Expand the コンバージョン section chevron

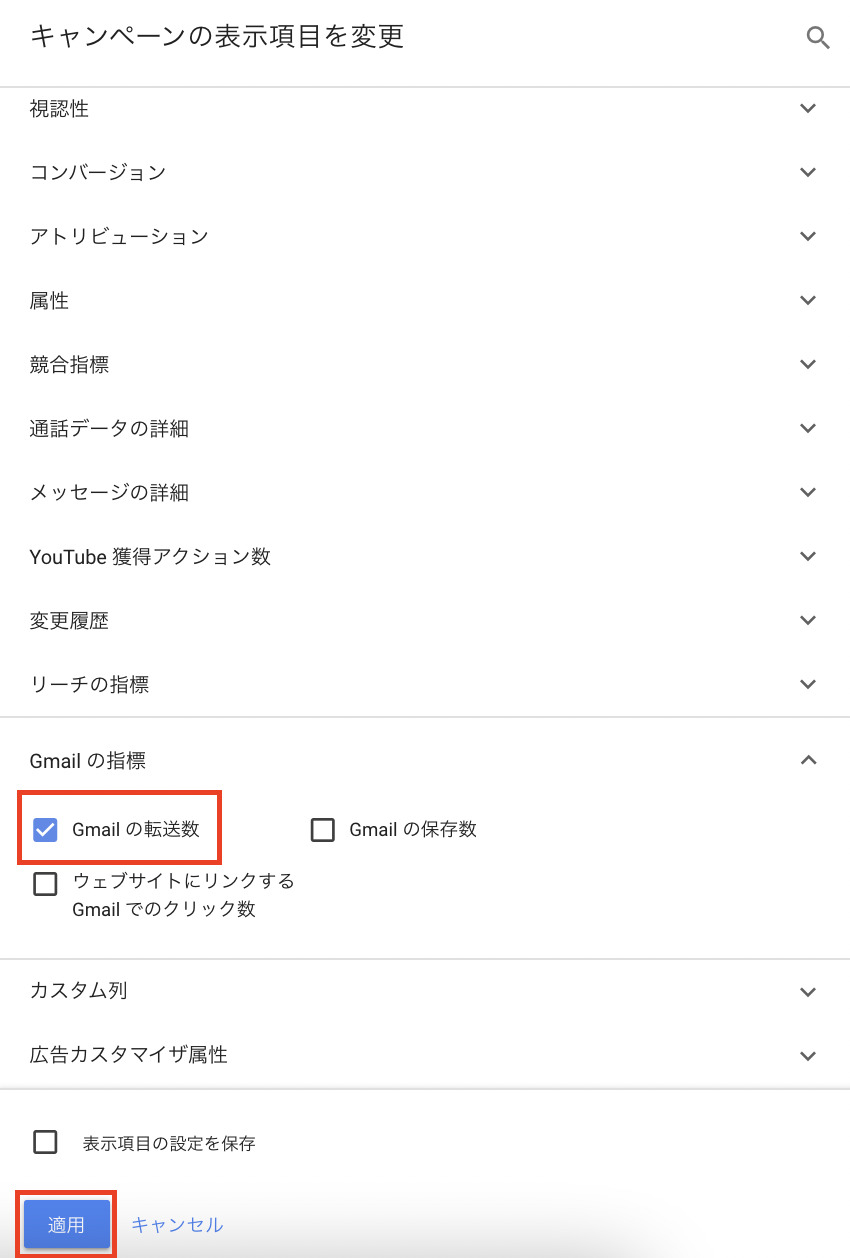[809, 172]
